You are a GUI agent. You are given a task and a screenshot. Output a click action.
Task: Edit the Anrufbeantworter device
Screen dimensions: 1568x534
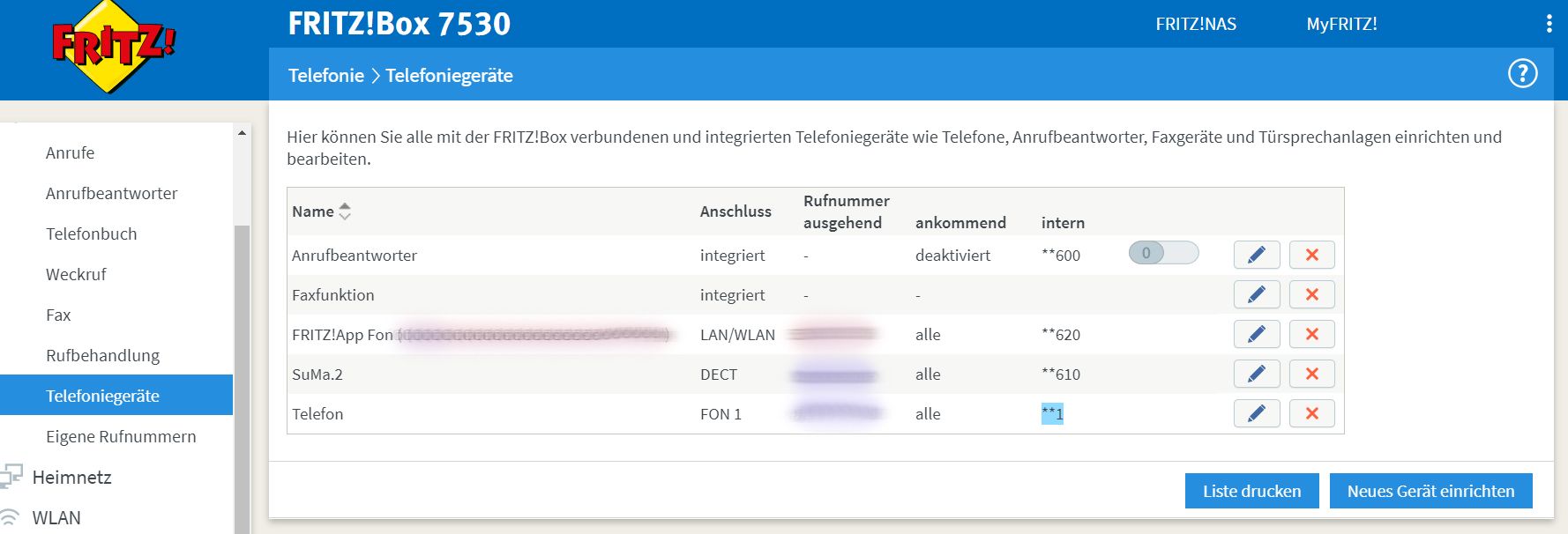point(1257,255)
